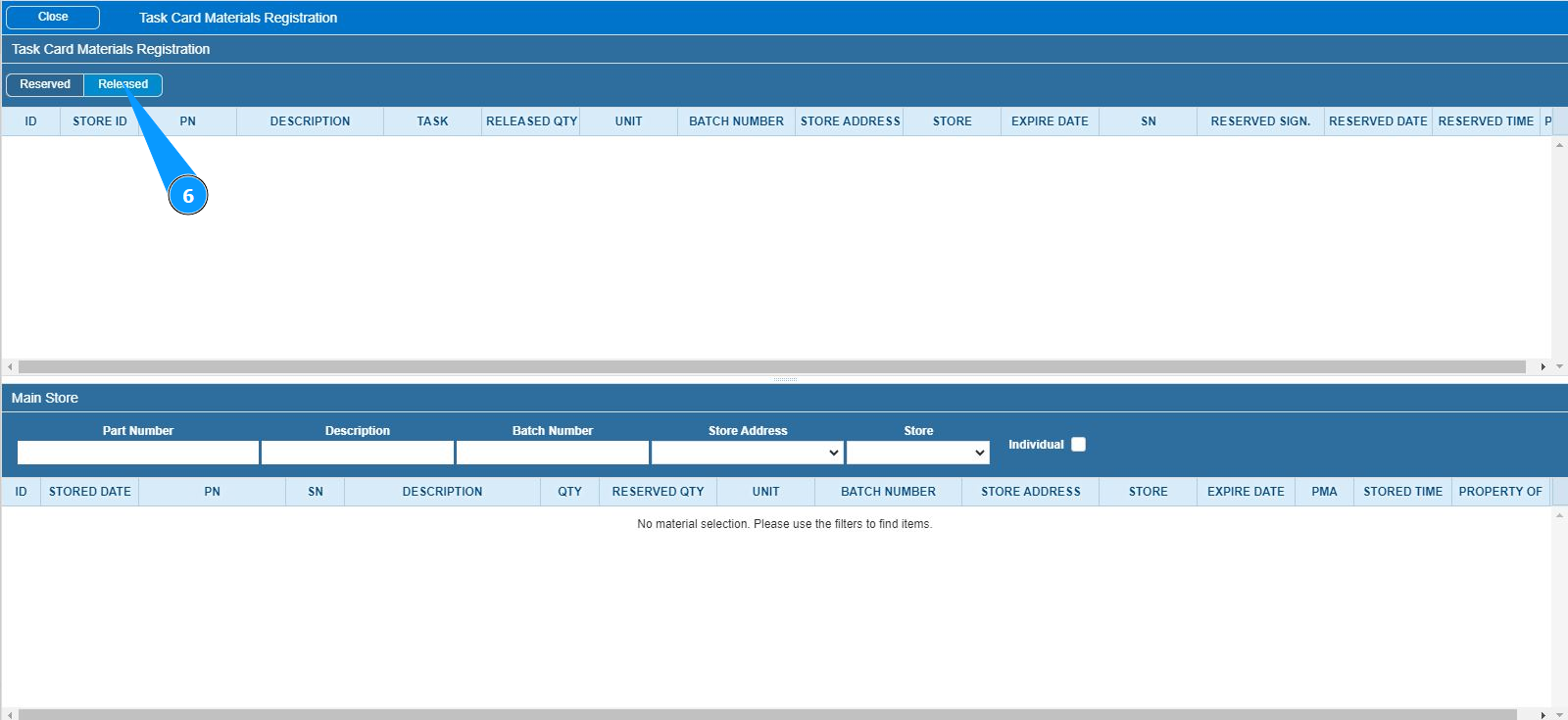Click the PMA column header

tap(1325, 492)
